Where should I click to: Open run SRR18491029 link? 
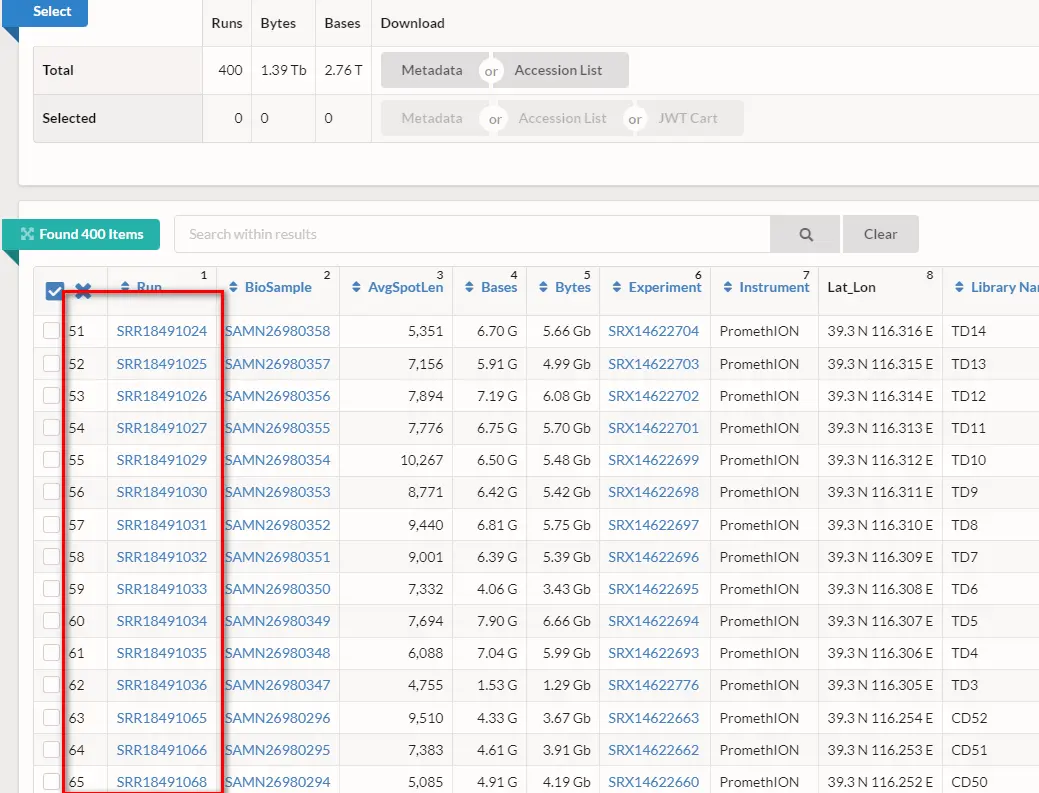(161, 460)
